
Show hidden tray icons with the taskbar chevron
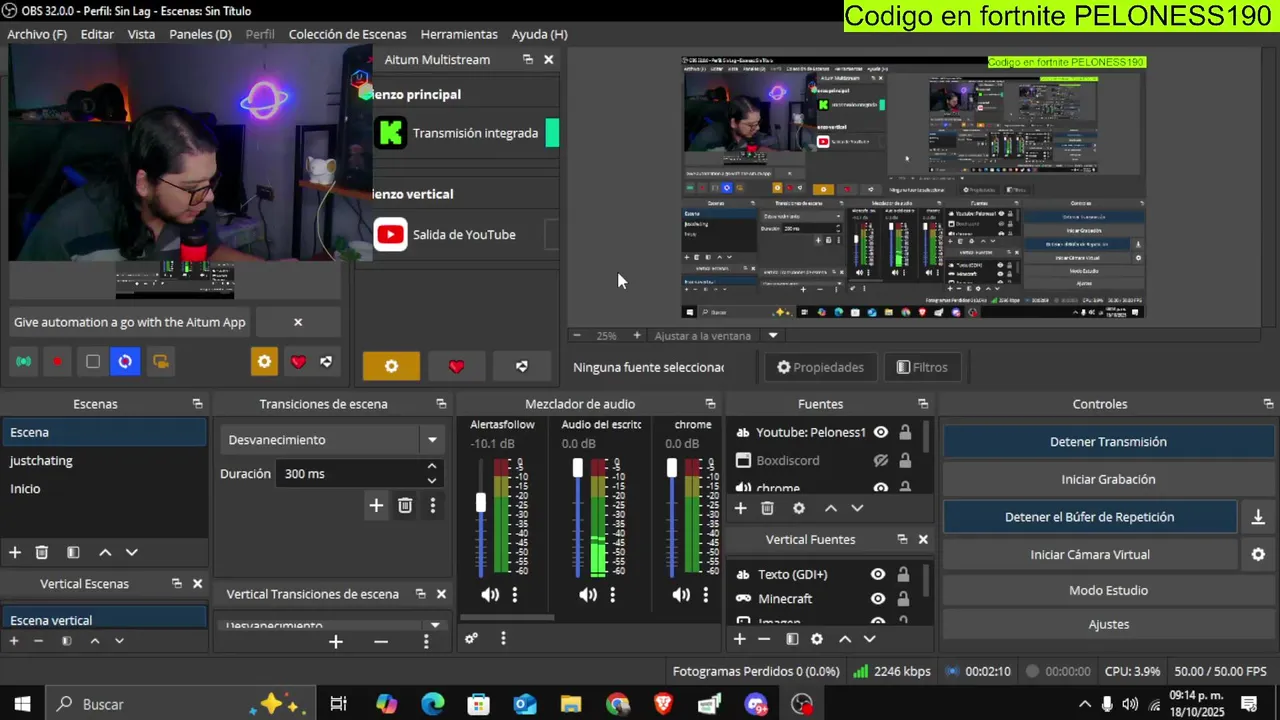point(1085,704)
